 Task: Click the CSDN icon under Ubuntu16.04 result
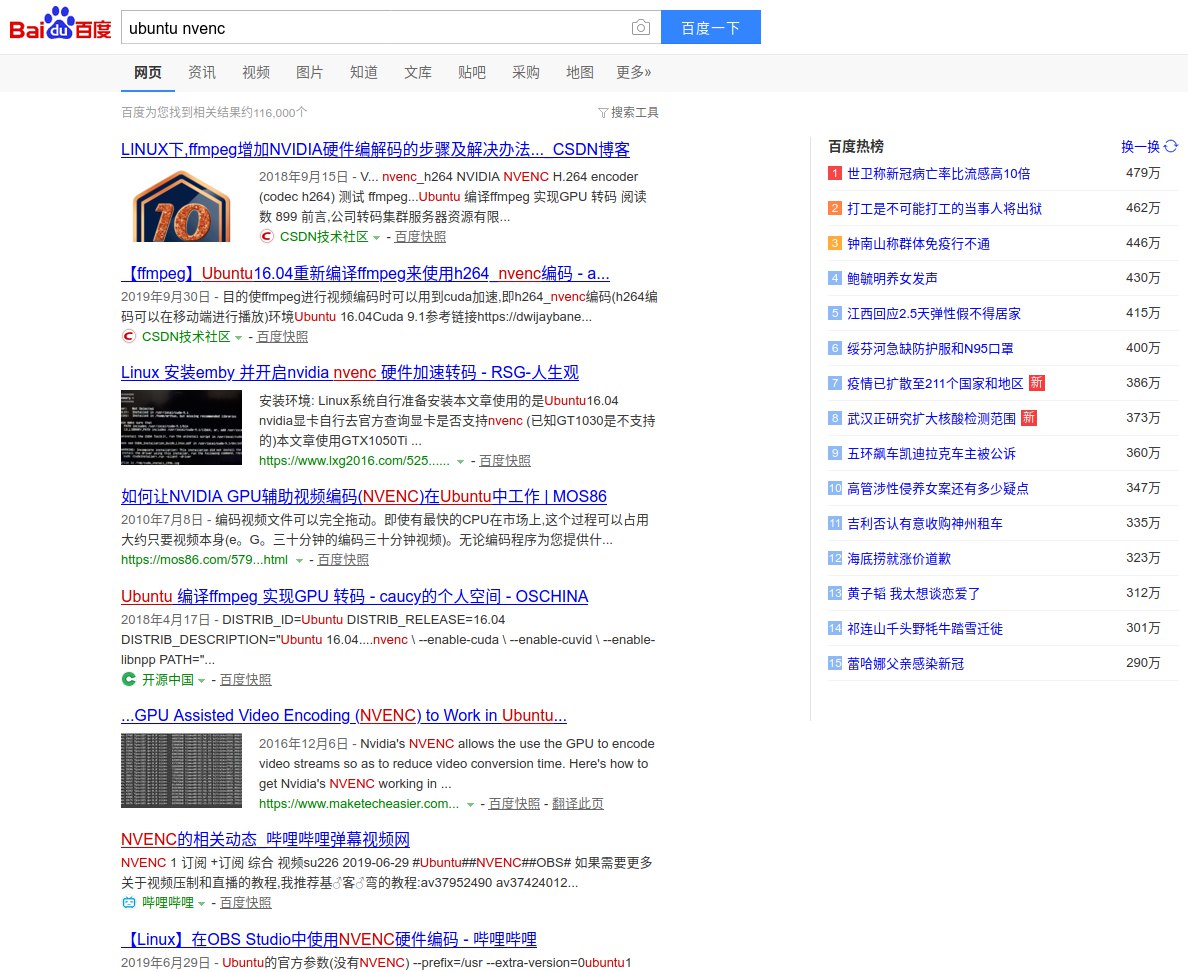click(x=128, y=336)
